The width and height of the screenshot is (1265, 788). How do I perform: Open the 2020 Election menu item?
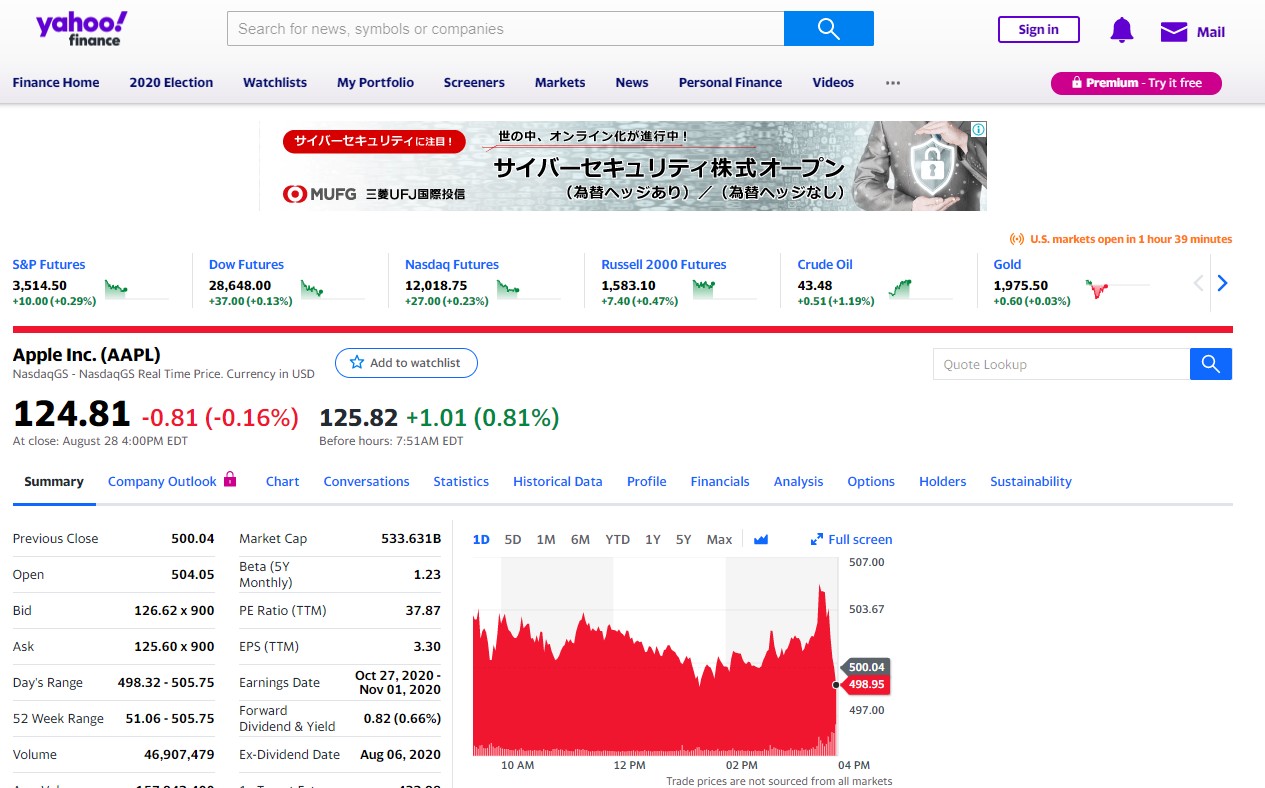coord(171,83)
